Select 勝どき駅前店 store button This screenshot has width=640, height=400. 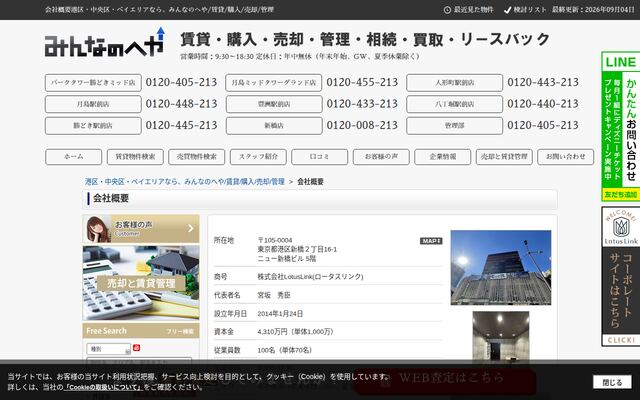coord(93,126)
